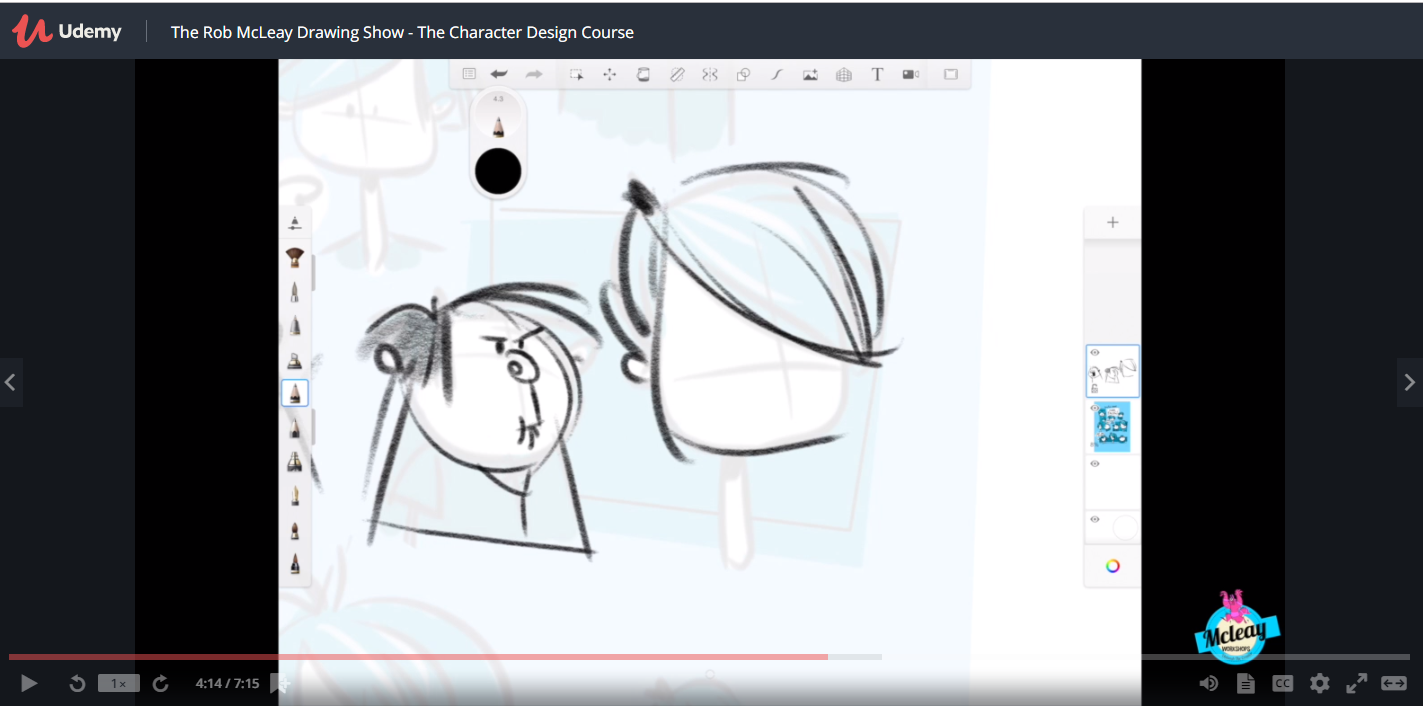Screen dimensions: 1423x708
Task: Go to next lecture arrow
Action: coord(1410,382)
